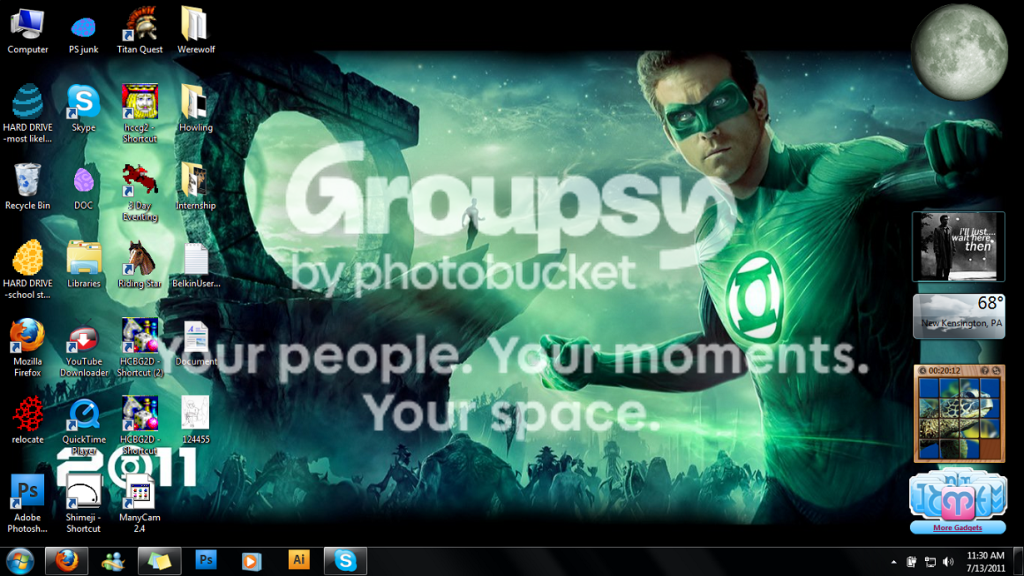The image size is (1024, 576).
Task: Launch Mozilla Firefox from the desktop
Action: coord(27,348)
